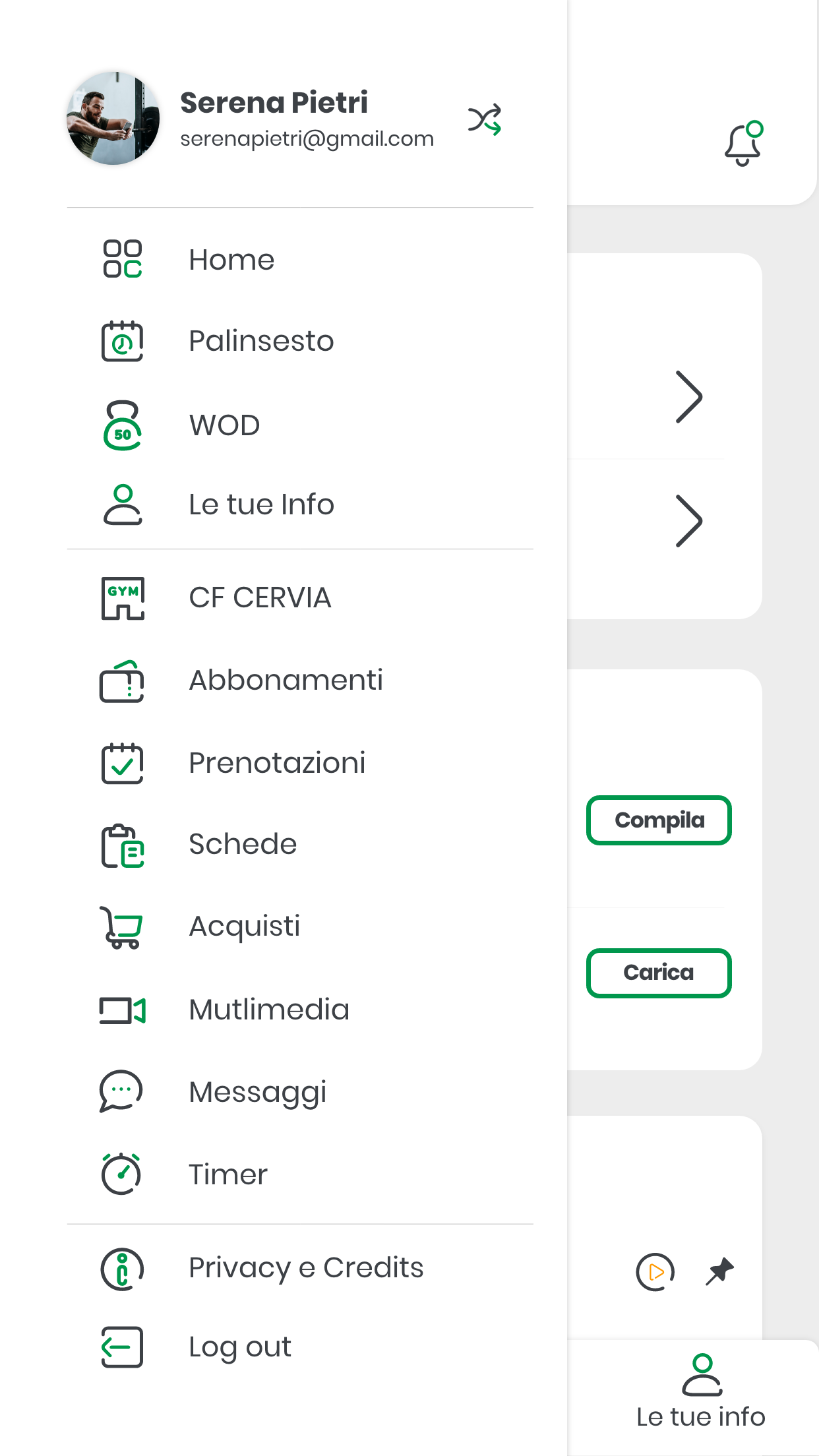The height and width of the screenshot is (1456, 819).
Task: Expand the upper right chevron arrow
Action: tap(688, 396)
